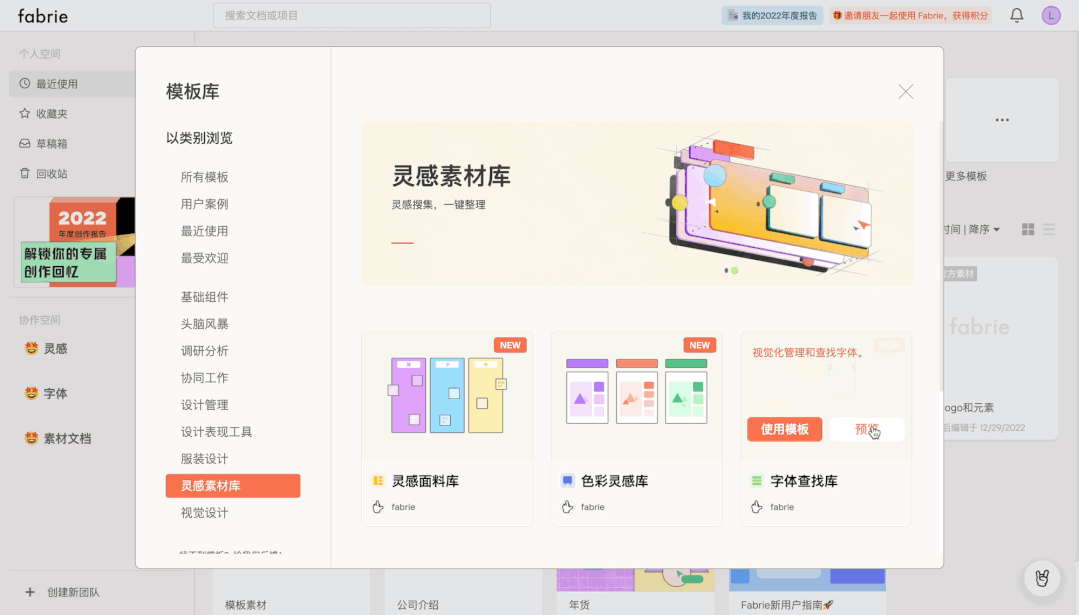The height and width of the screenshot is (615, 1079).
Task: Select the 协同工作 category
Action: click(204, 378)
